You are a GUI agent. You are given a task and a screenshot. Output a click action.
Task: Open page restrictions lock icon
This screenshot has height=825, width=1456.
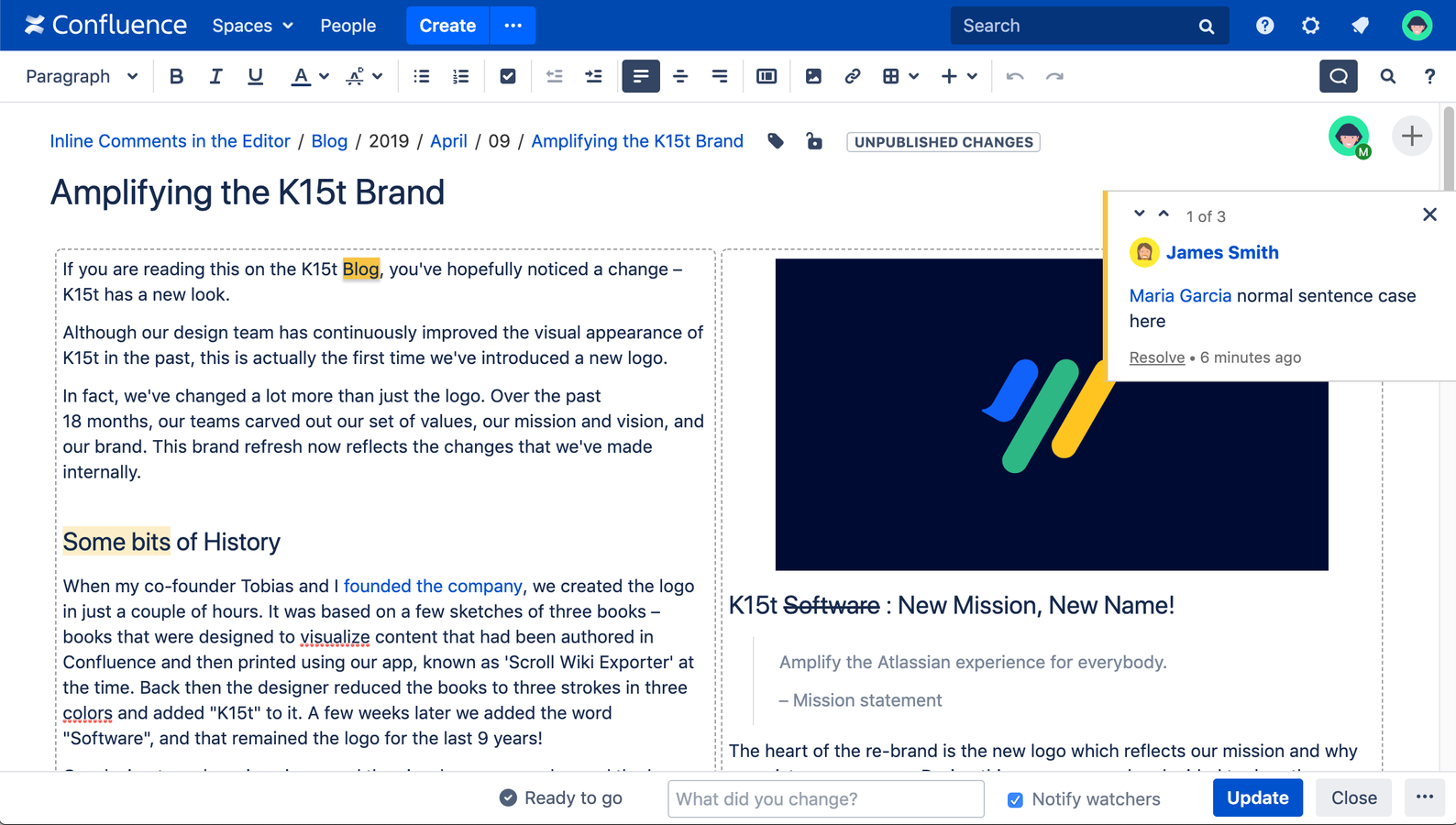[x=814, y=141]
